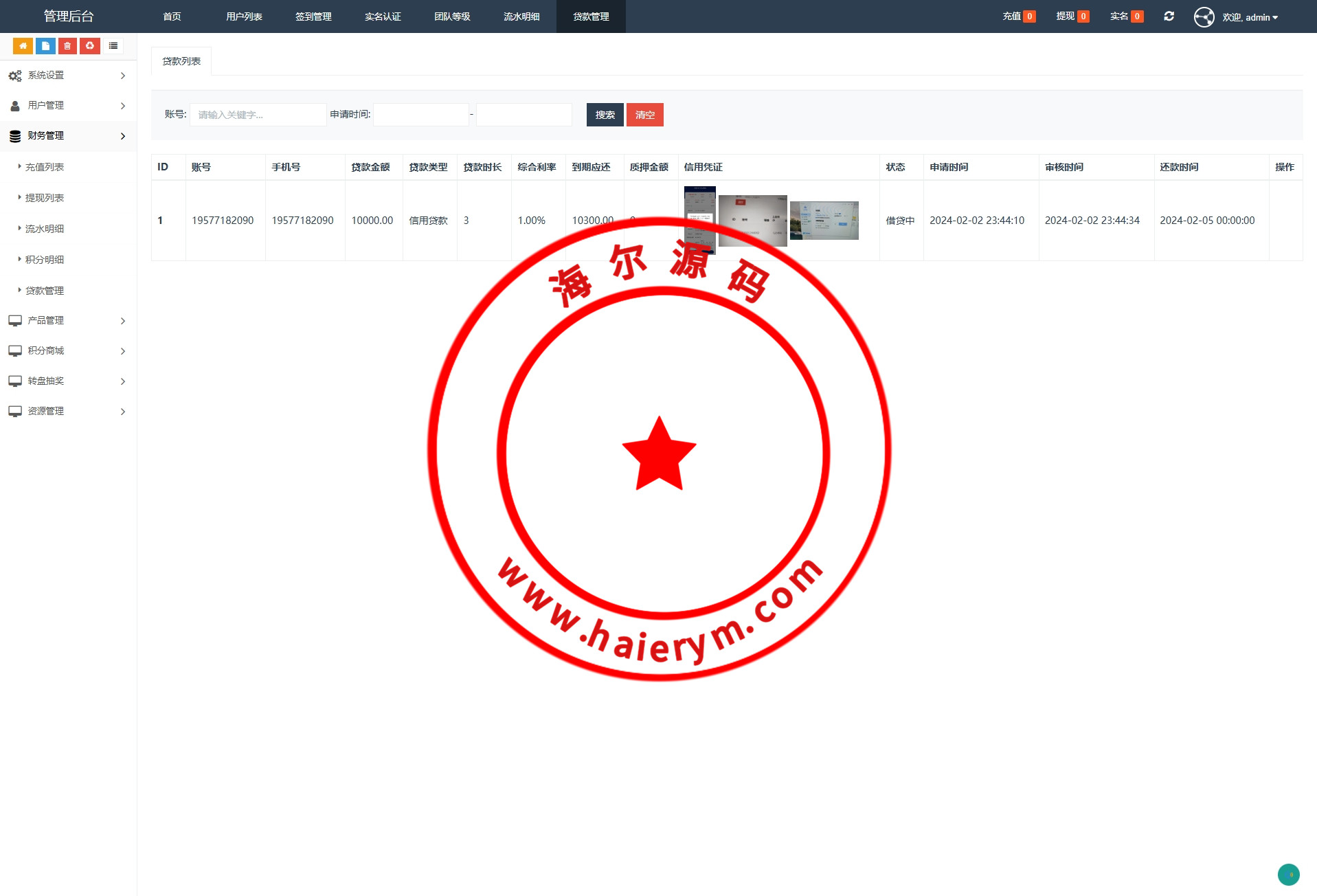Click the red trash can icon
This screenshot has width=1317, height=896.
pyautogui.click(x=67, y=46)
